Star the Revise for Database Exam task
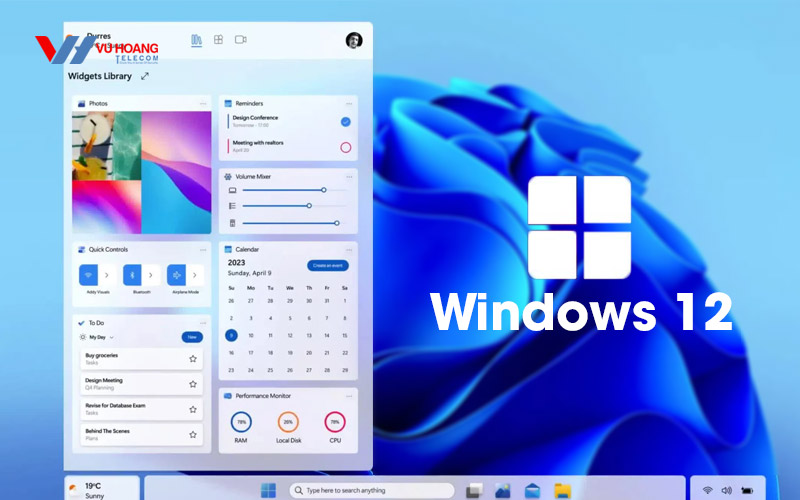The height and width of the screenshot is (500, 800). pyautogui.click(x=193, y=409)
